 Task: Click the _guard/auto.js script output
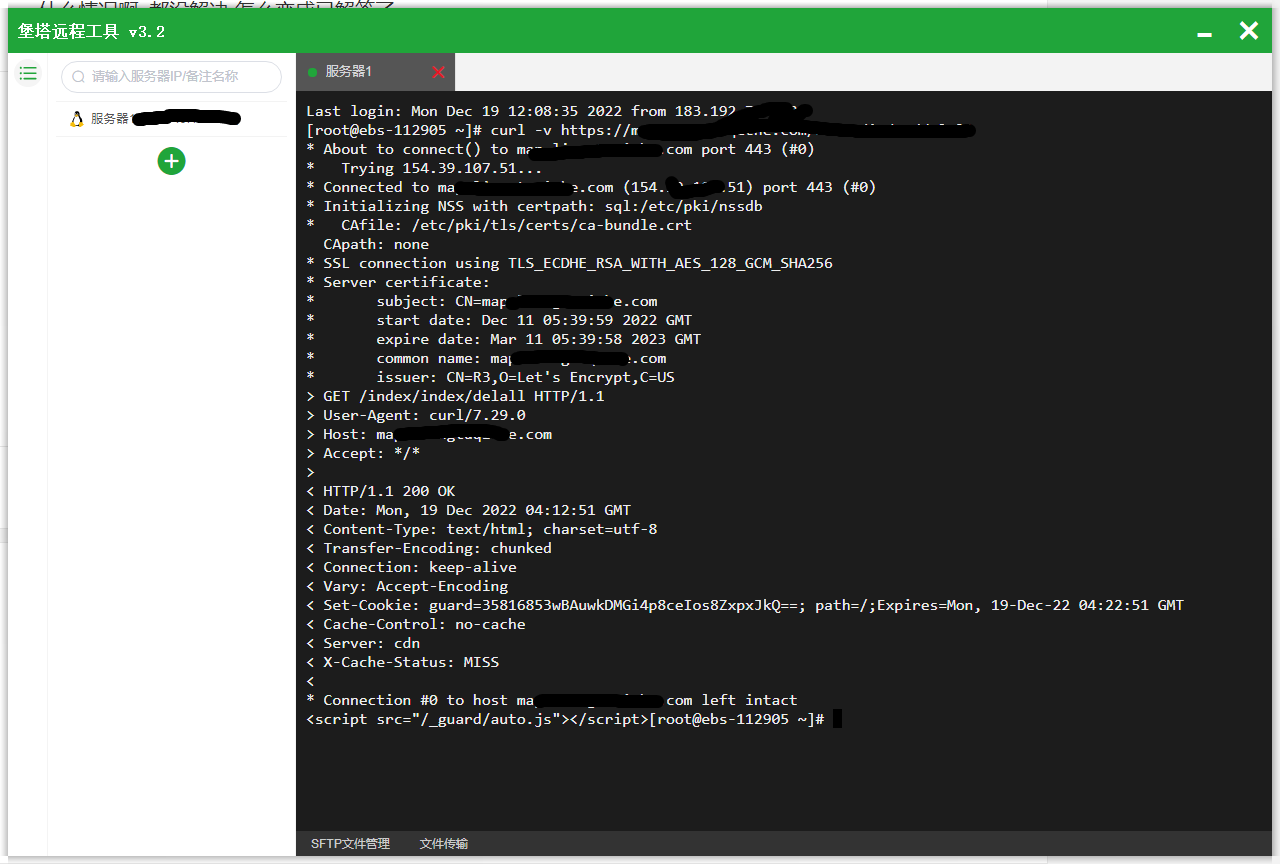(x=476, y=719)
